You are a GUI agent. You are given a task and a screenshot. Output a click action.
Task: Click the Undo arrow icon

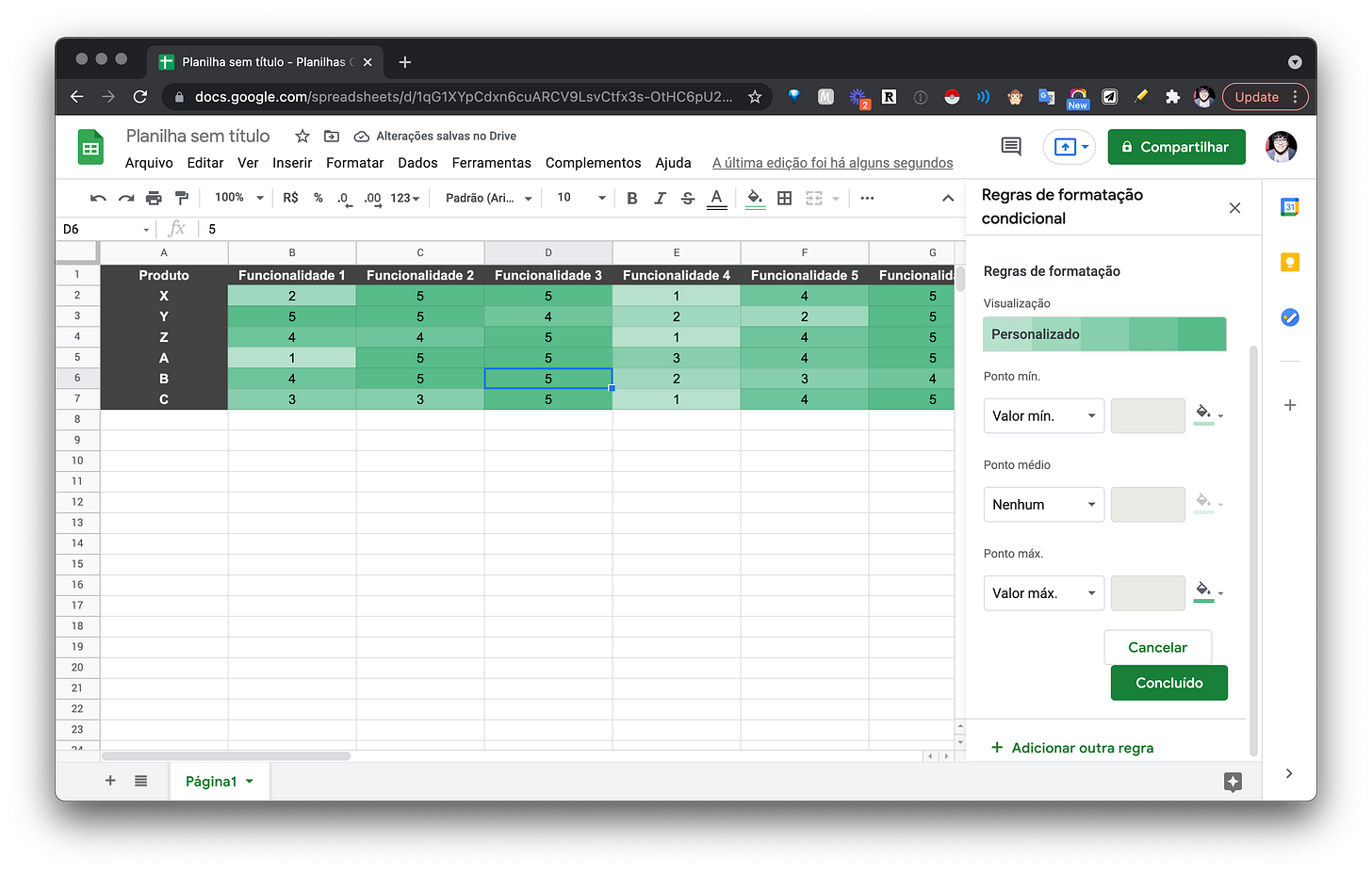97,198
